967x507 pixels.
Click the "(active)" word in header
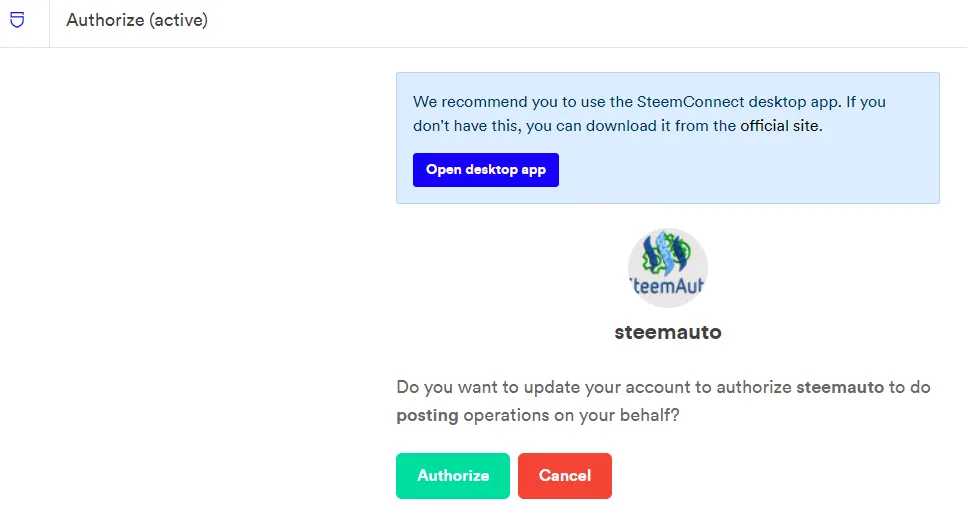click(x=178, y=20)
